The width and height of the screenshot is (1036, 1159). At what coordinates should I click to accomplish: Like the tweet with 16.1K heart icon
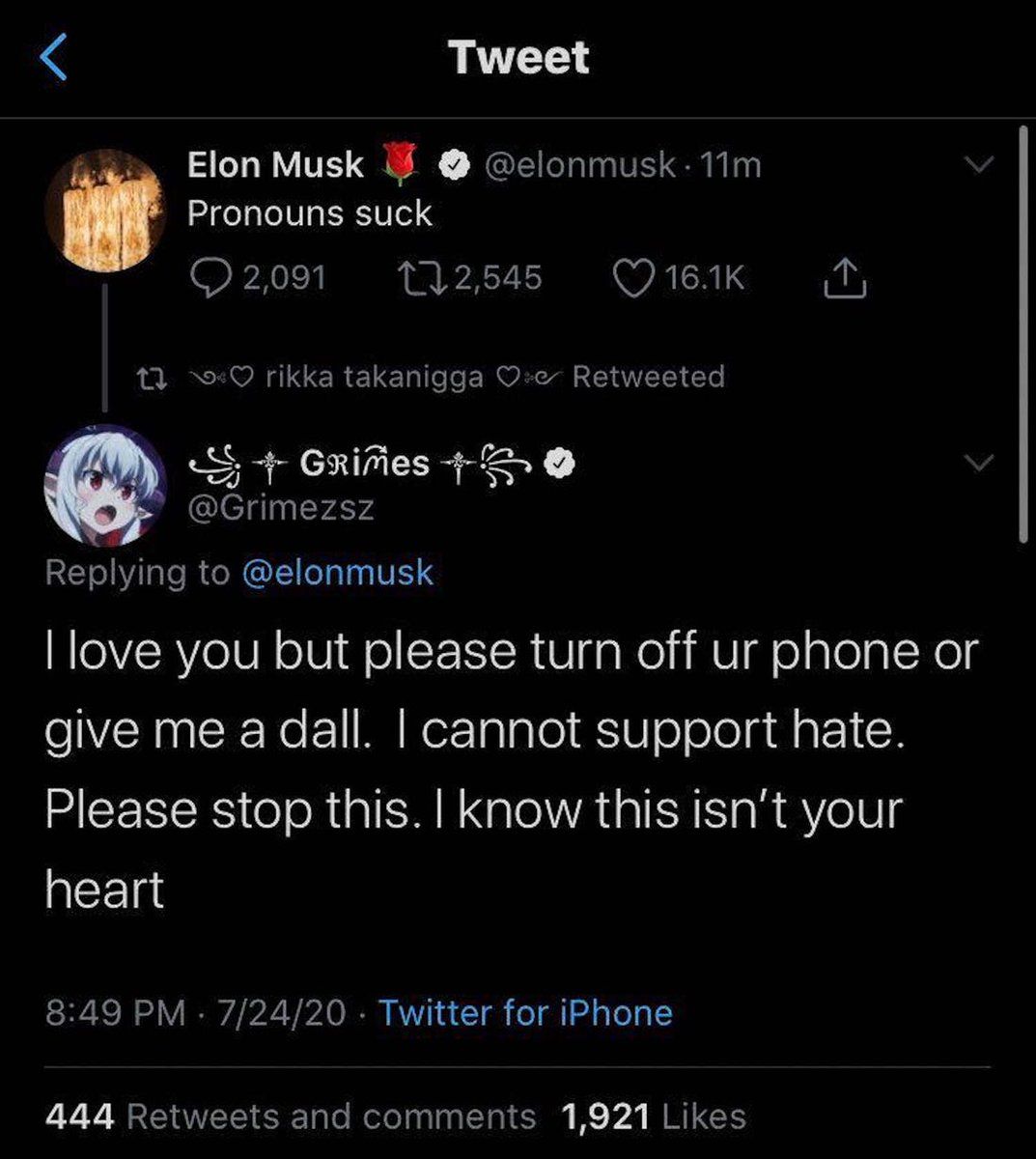point(633,278)
